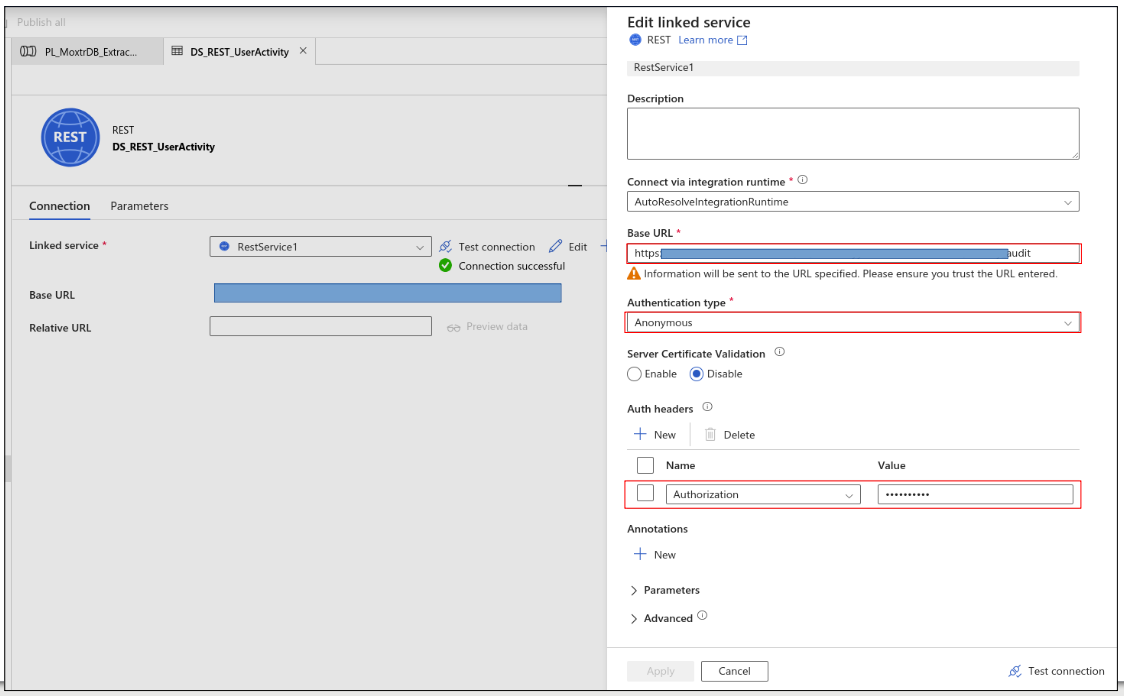Viewport: 1124px width, 696px height.
Task: Click info icon next to Advanced
Action: coord(702,616)
